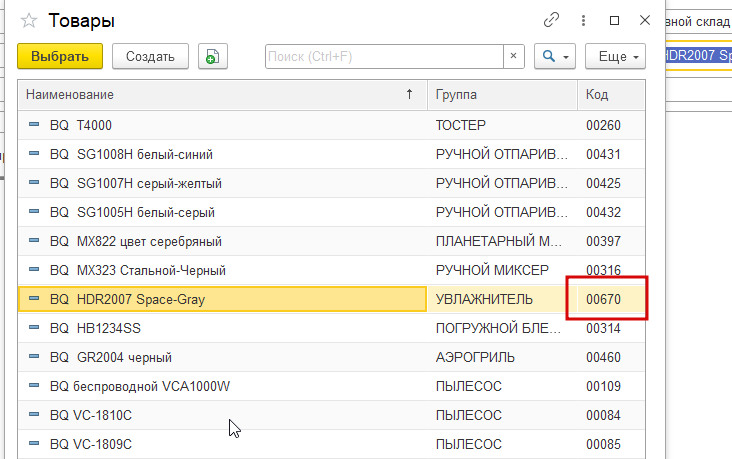
Task: Click code cell 00109
Action: coord(612,386)
